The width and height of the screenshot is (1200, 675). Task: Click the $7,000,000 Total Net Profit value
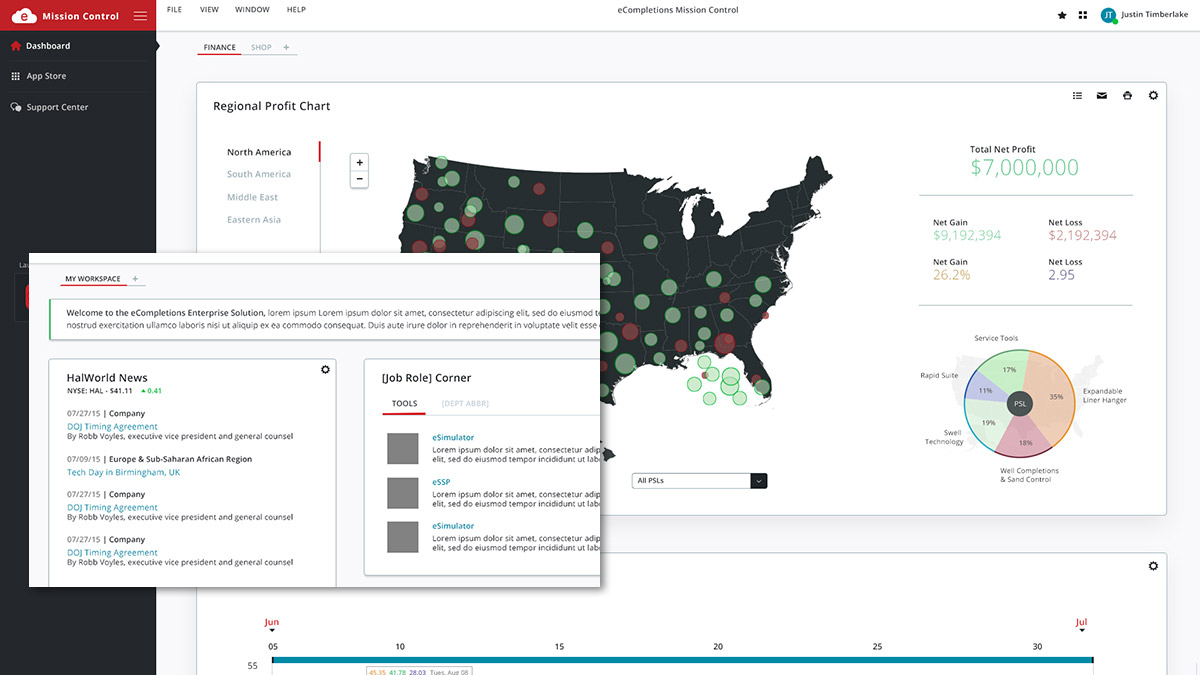pyautogui.click(x=1024, y=168)
